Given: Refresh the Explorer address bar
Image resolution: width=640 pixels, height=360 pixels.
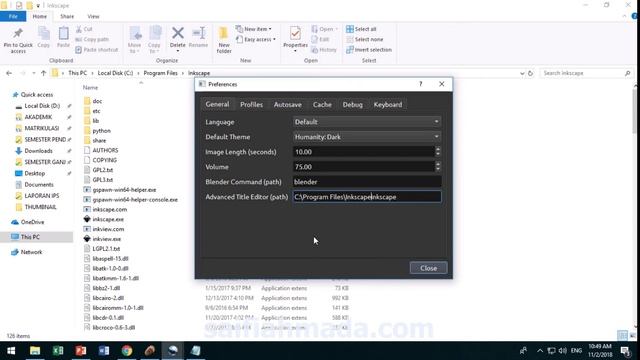Looking at the screenshot, I should click(x=530, y=73).
